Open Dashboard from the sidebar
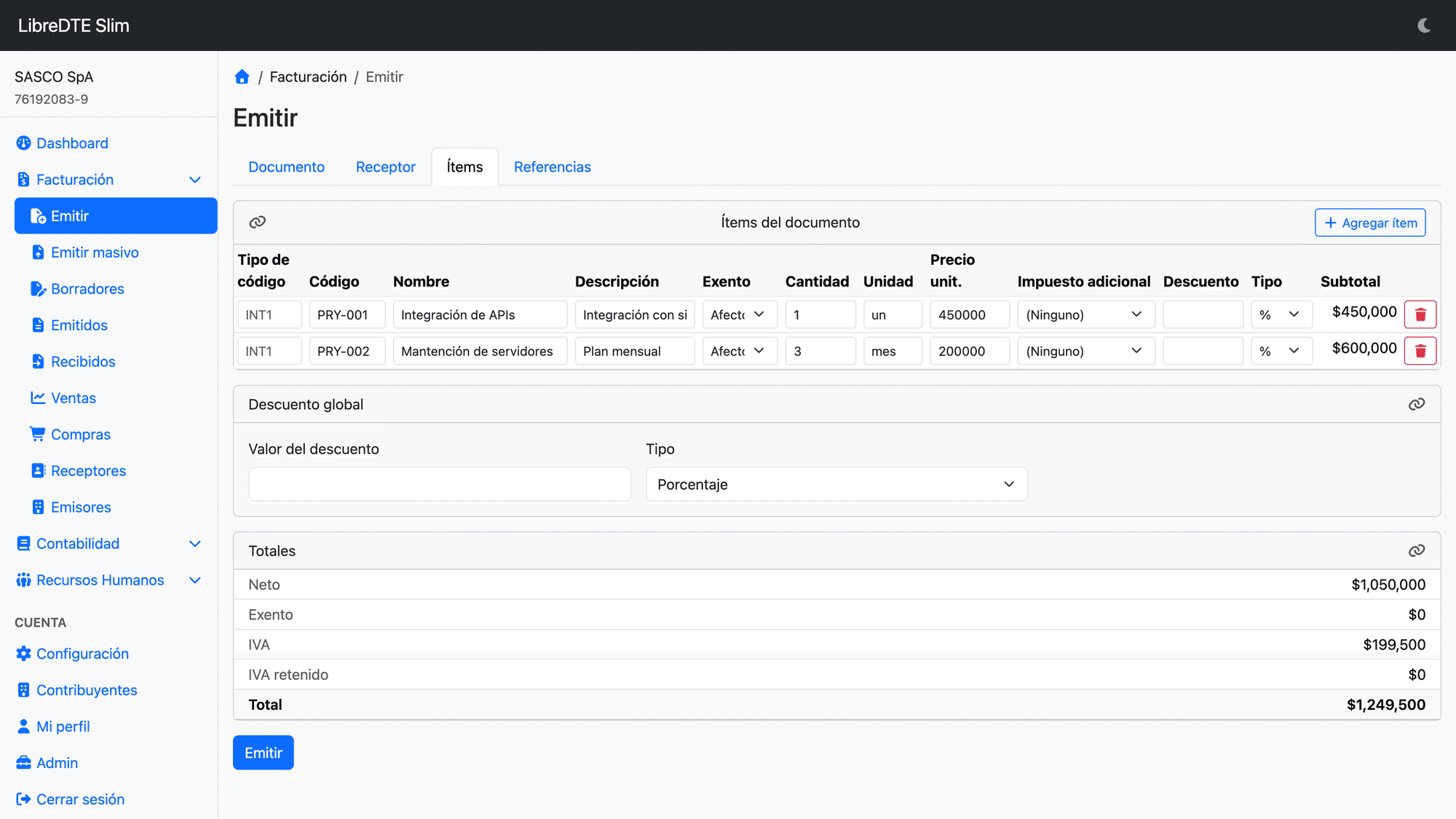Viewport: 1456px width, 819px height. [62, 143]
